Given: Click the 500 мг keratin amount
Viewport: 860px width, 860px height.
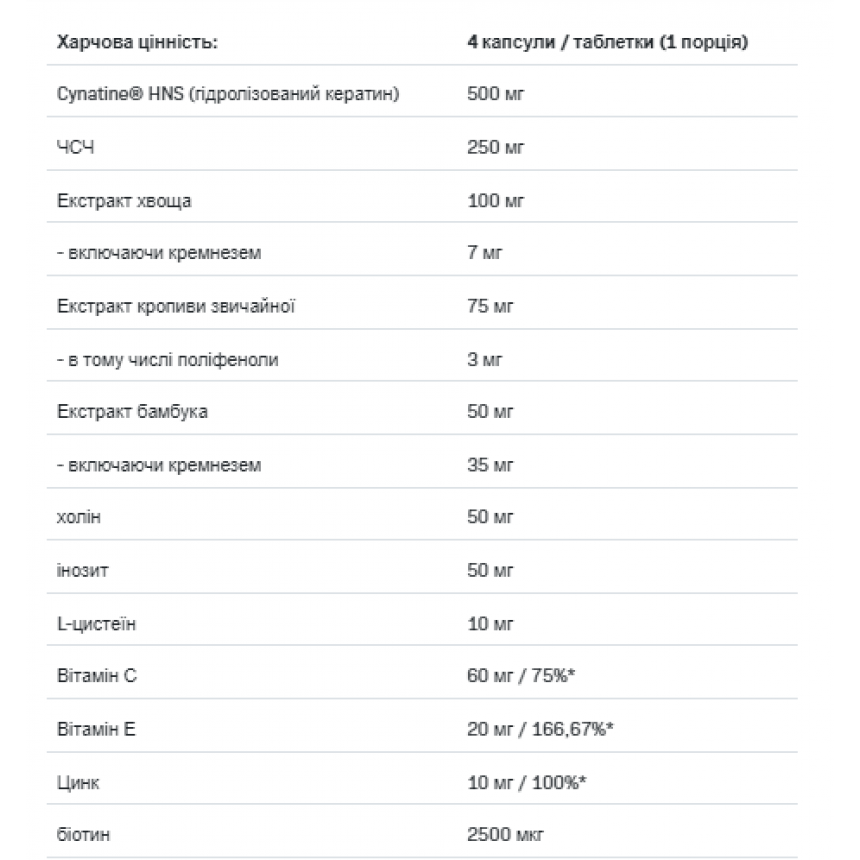Looking at the screenshot, I should (495, 94).
